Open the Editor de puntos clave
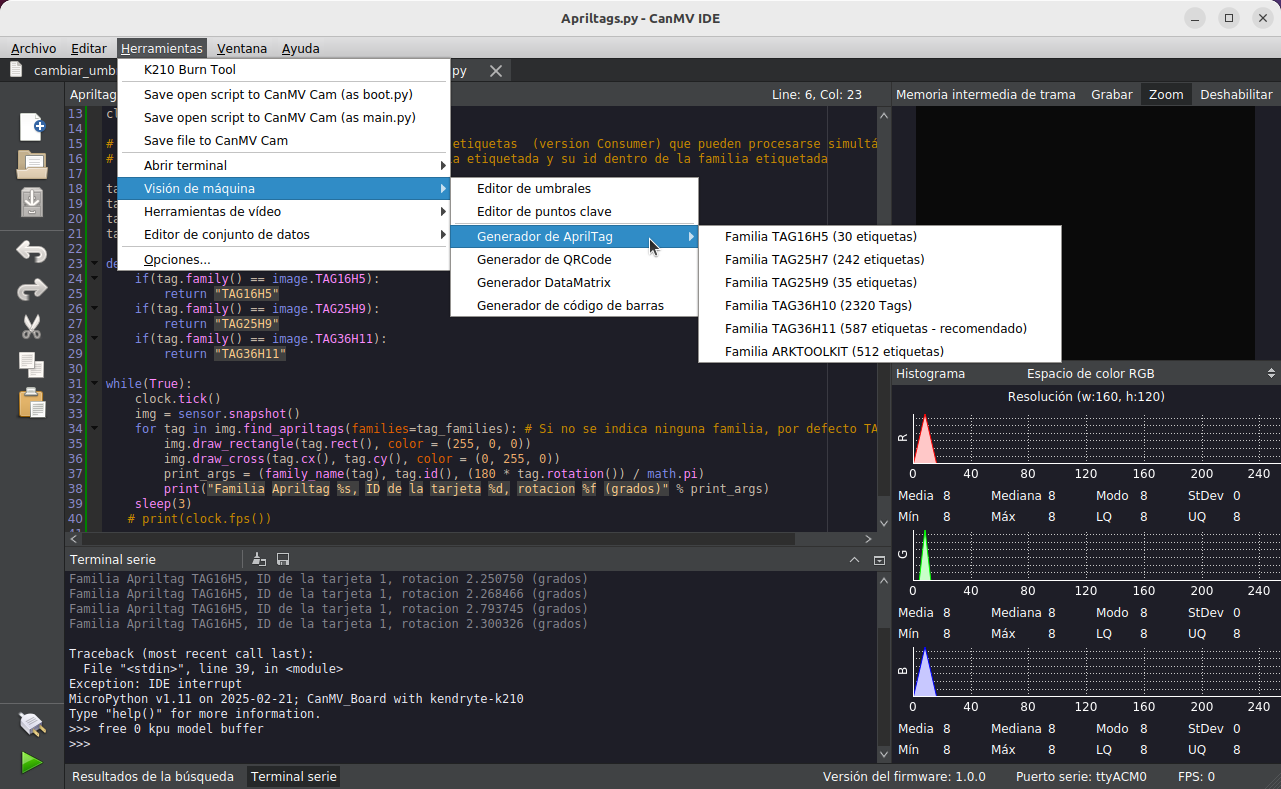Screen dimensions: 1281x789 (x=574, y=211)
